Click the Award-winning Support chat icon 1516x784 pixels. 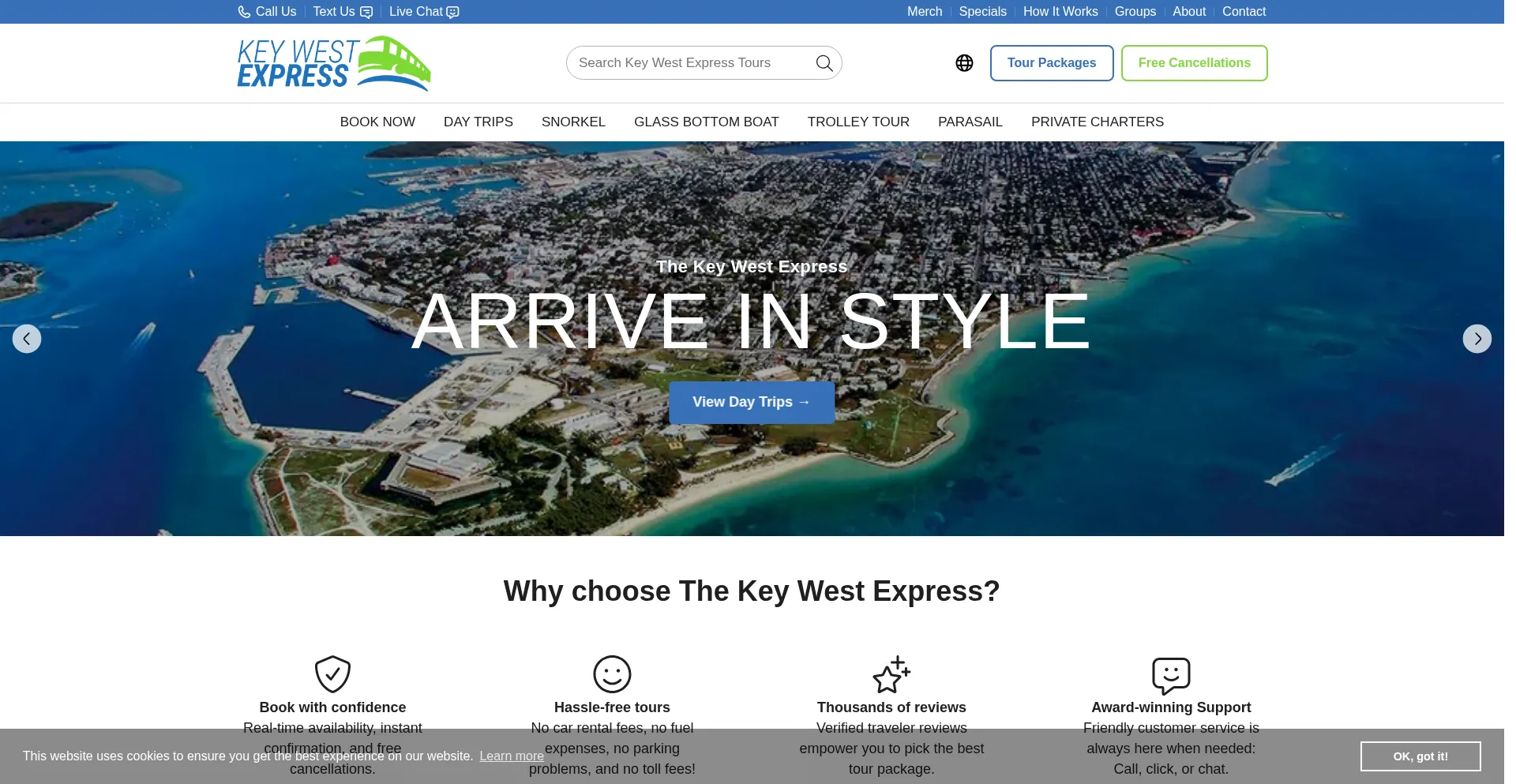coord(1171,673)
